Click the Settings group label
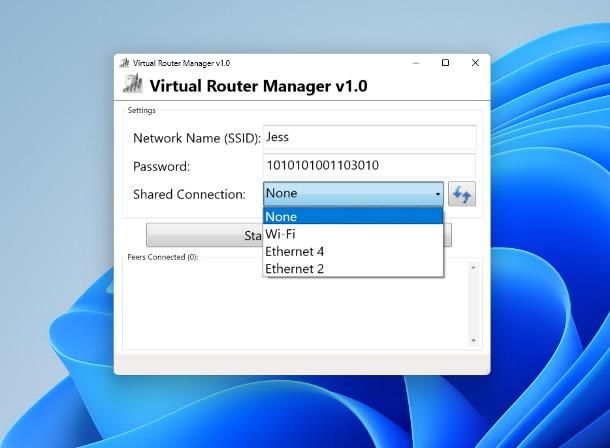This screenshot has width=610, height=448. tap(142, 110)
